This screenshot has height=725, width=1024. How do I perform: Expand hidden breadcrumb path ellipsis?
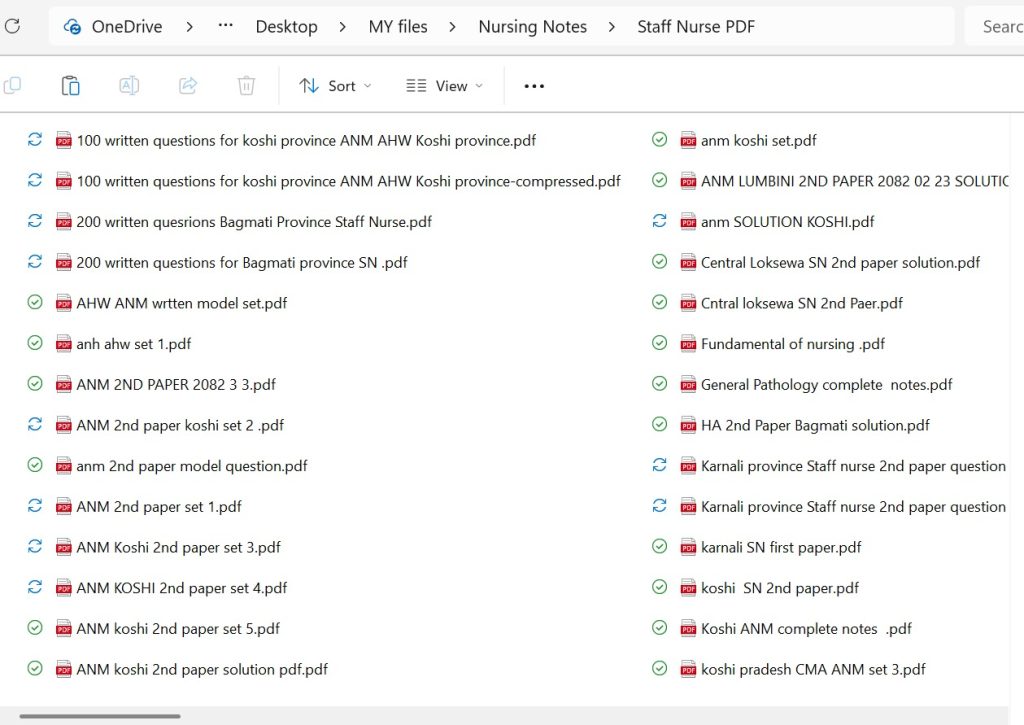pyautogui.click(x=226, y=27)
